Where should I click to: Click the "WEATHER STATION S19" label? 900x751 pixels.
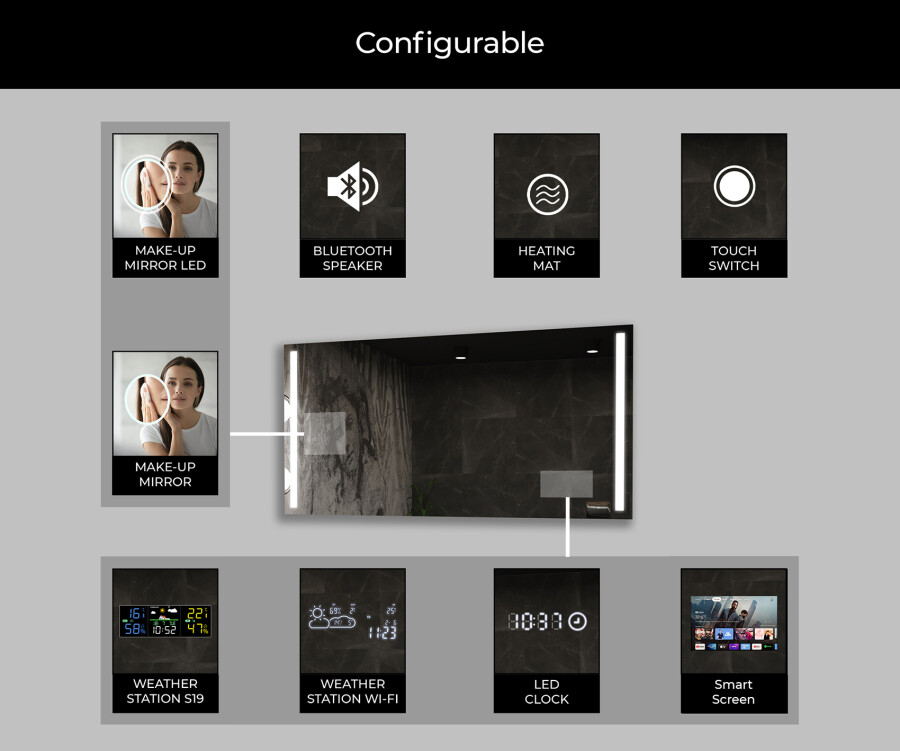click(165, 692)
